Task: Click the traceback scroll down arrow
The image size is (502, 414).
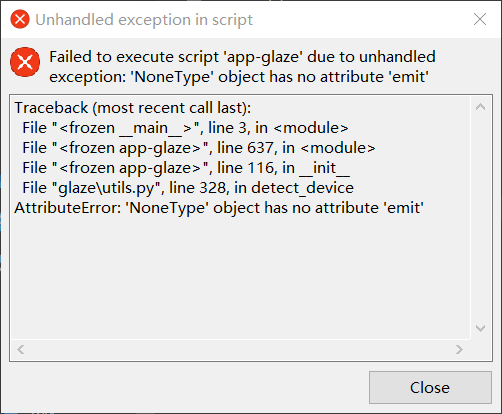Action: pyautogui.click(x=480, y=328)
